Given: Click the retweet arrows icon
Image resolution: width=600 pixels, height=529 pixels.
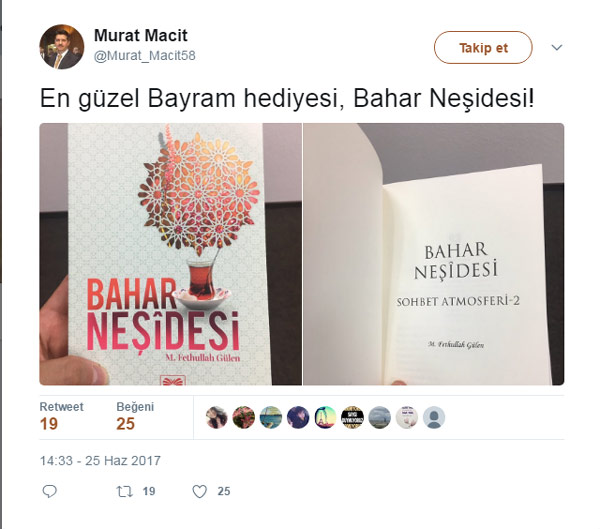Looking at the screenshot, I should tap(124, 491).
